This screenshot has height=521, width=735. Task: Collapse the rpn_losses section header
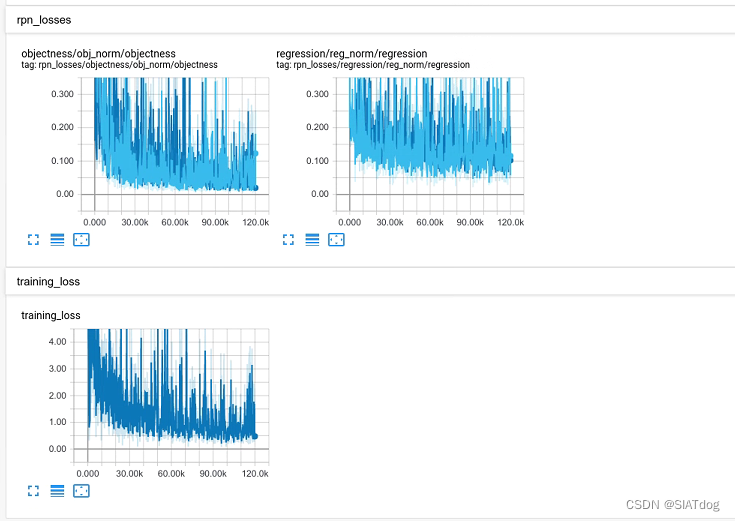coord(370,20)
